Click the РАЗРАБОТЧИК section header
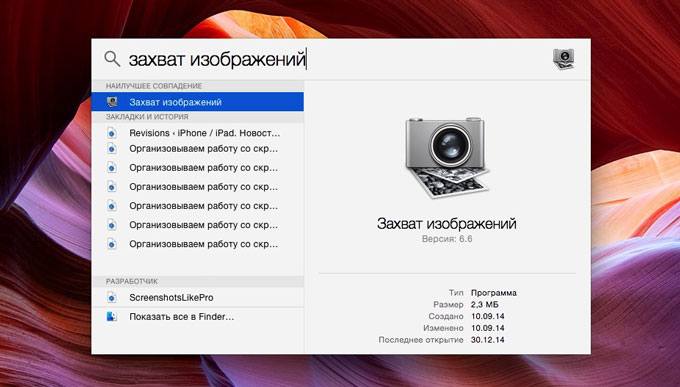Screen dimensions: 680x387 click(132, 281)
